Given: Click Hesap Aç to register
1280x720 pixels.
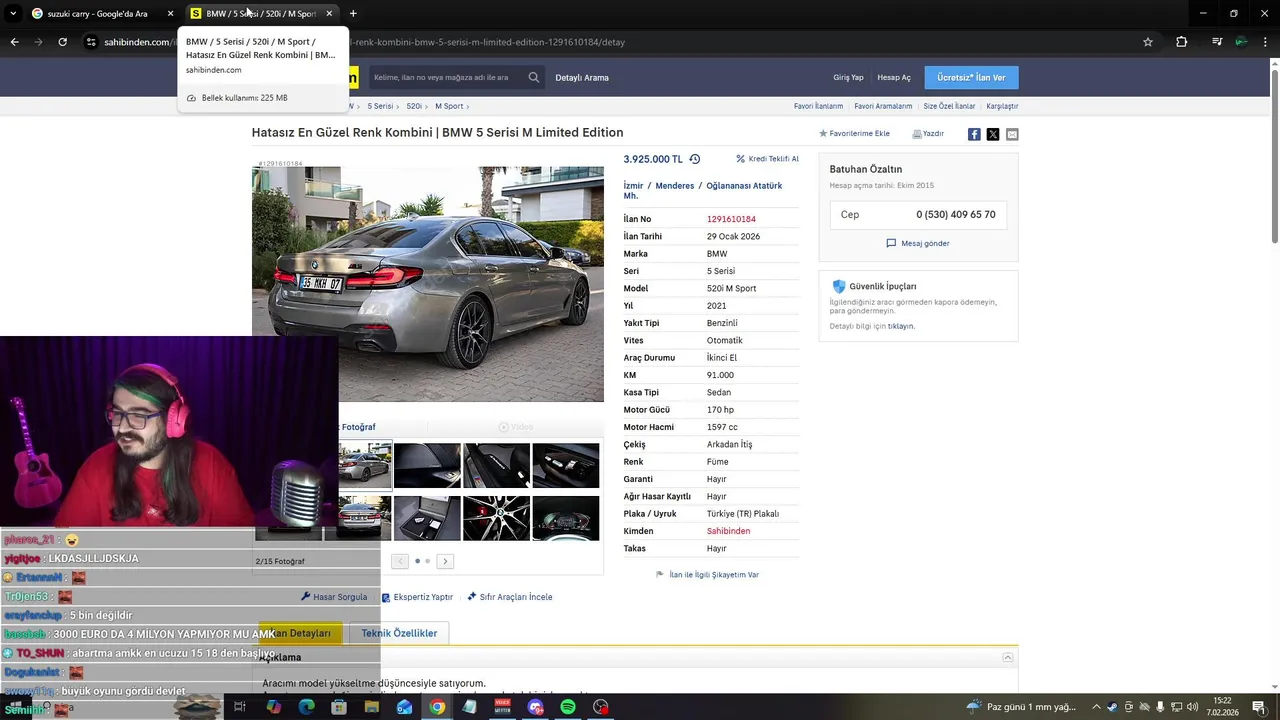Looking at the screenshot, I should point(894,77).
